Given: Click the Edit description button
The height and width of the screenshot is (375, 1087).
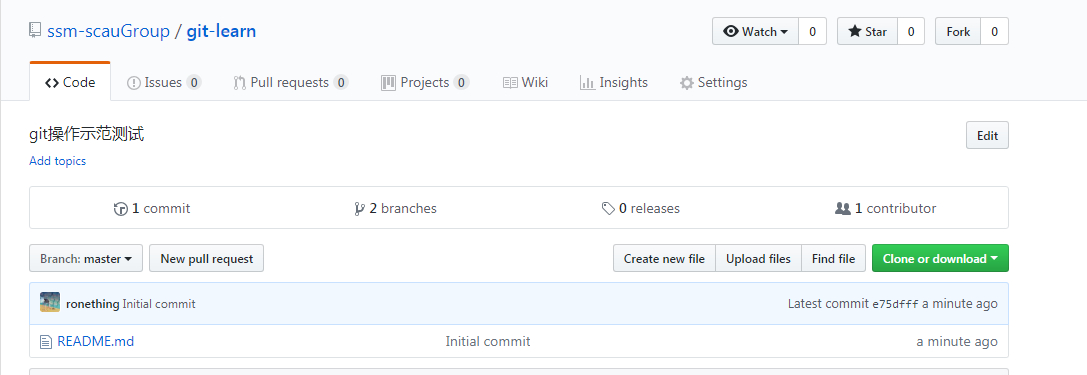Looking at the screenshot, I should click(x=987, y=135).
